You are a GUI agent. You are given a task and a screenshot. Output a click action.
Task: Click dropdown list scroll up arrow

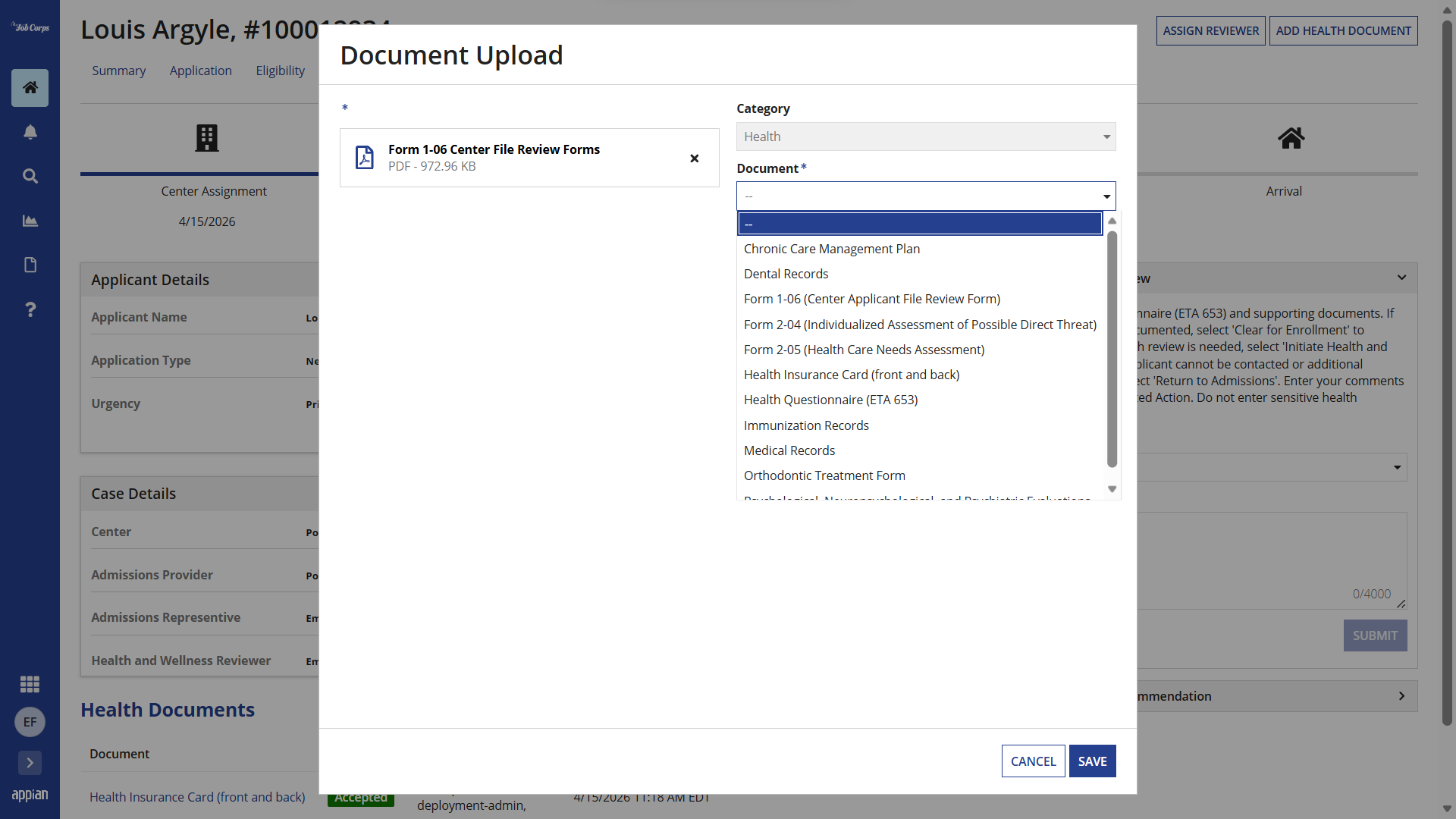1112,221
